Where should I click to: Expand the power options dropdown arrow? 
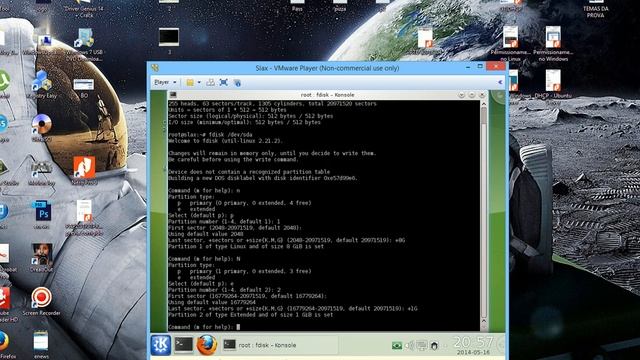(199, 82)
